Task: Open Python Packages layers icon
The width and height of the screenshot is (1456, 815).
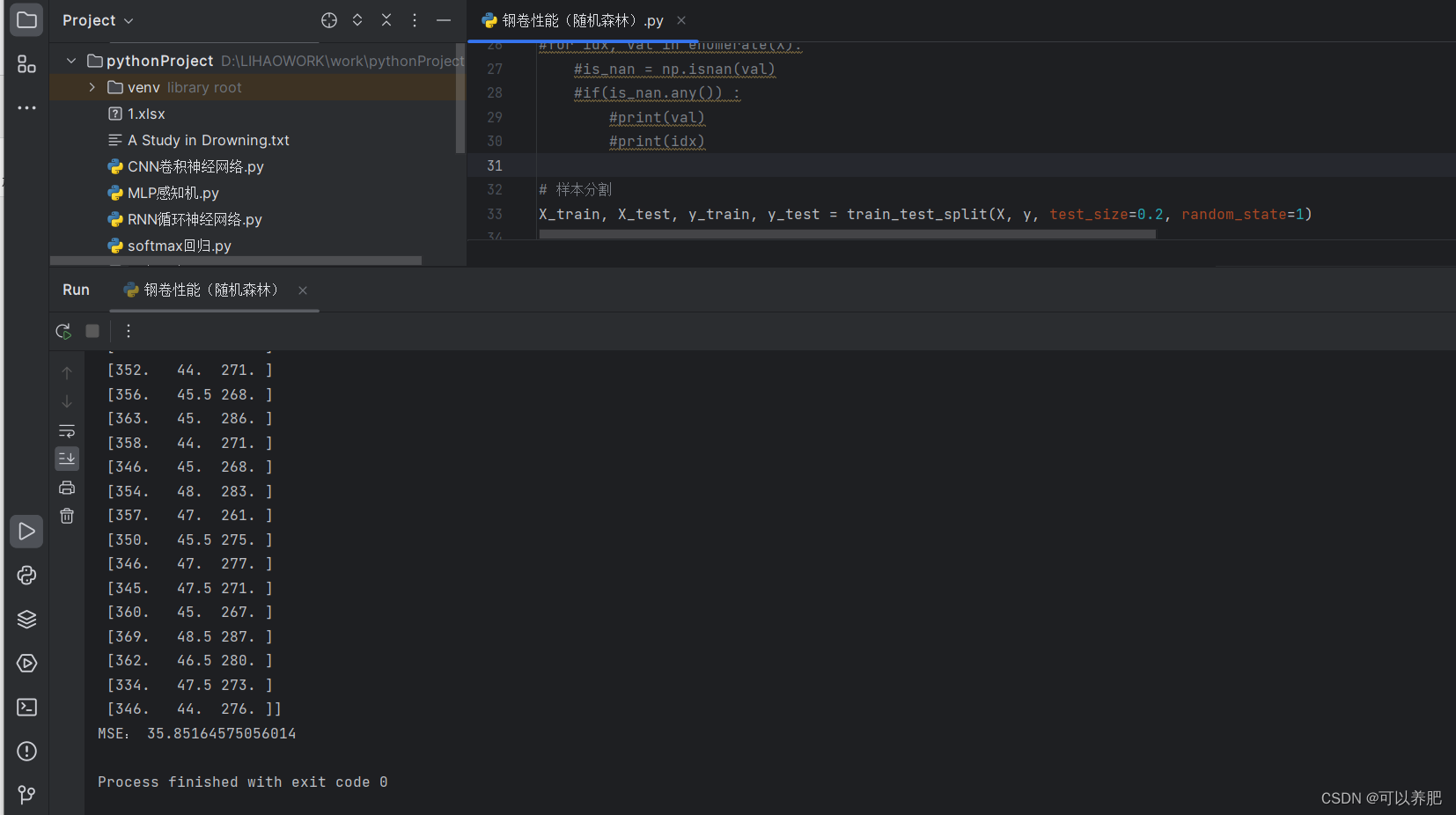Action: point(26,620)
